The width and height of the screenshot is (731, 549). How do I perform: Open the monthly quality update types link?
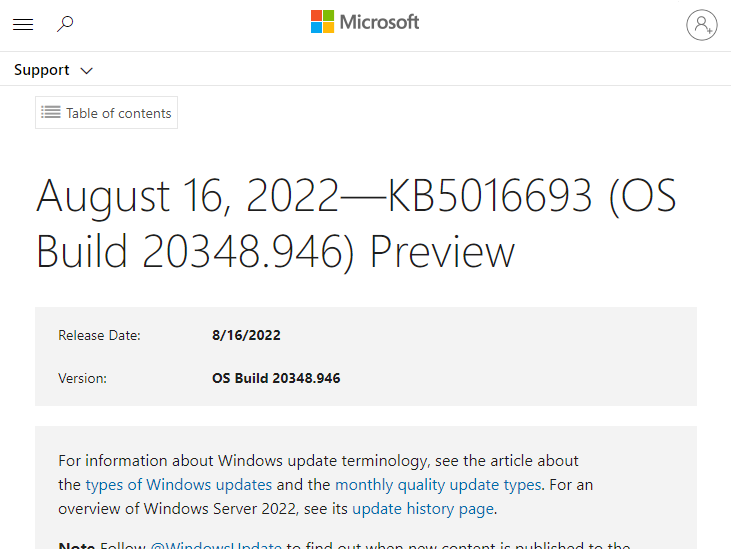(x=438, y=485)
